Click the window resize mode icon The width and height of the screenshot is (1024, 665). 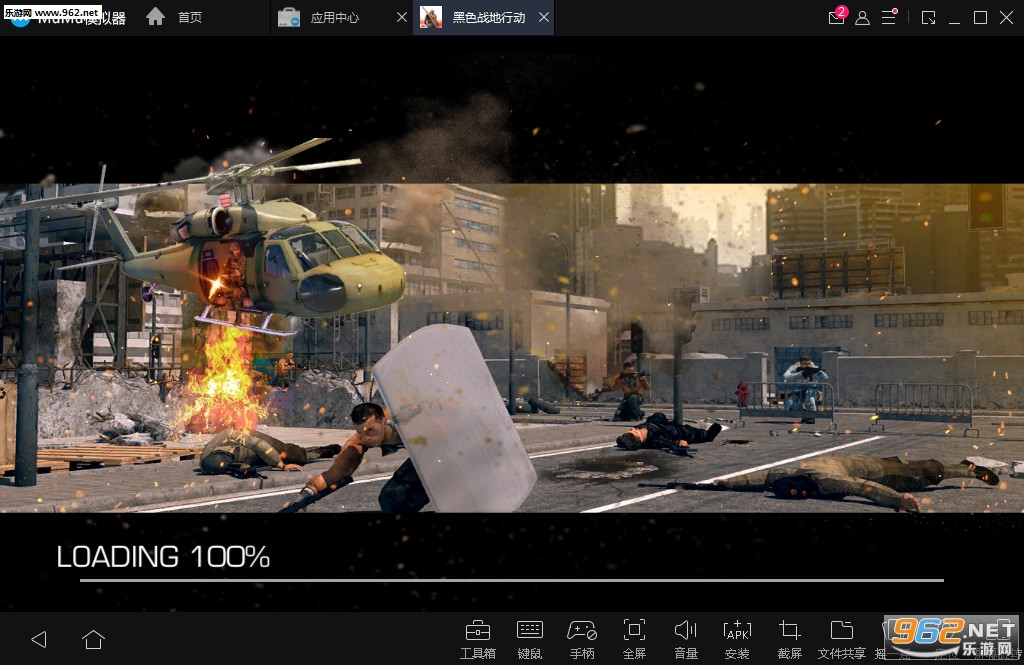tap(928, 18)
